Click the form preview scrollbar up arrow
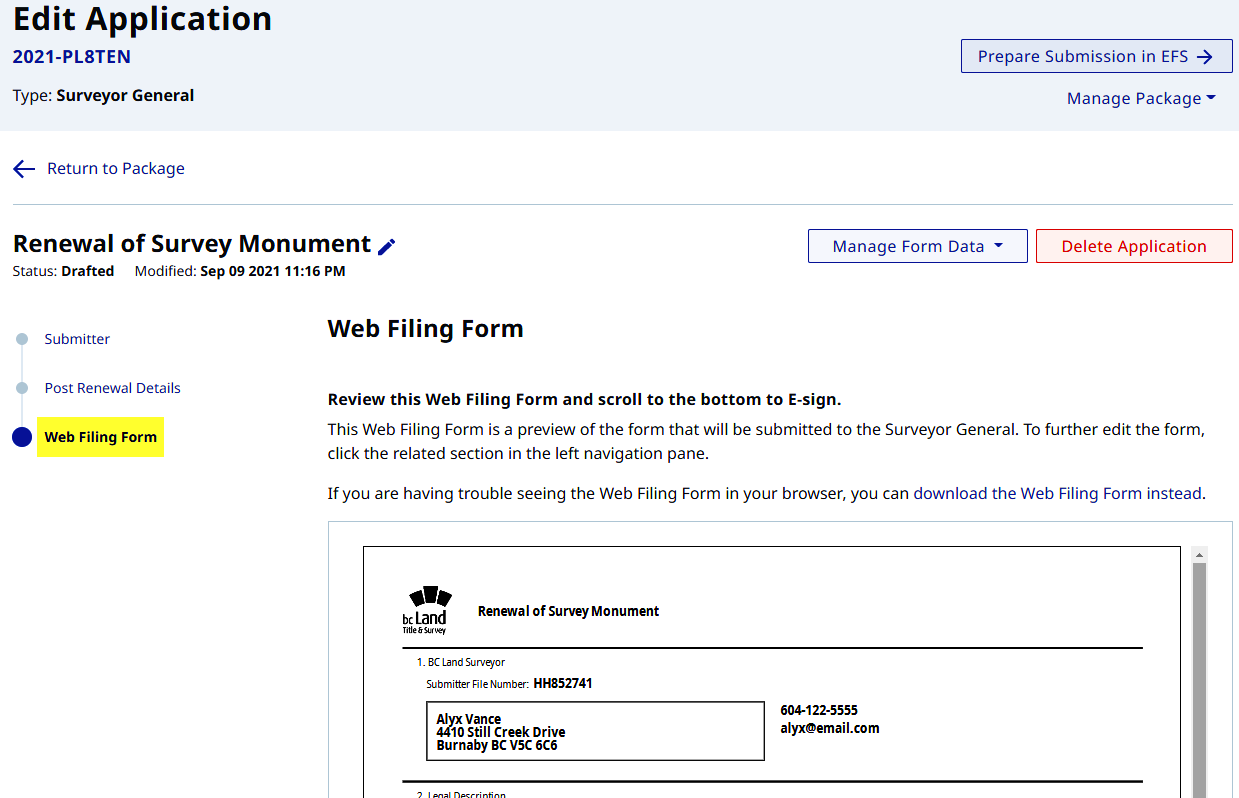 click(1198, 554)
